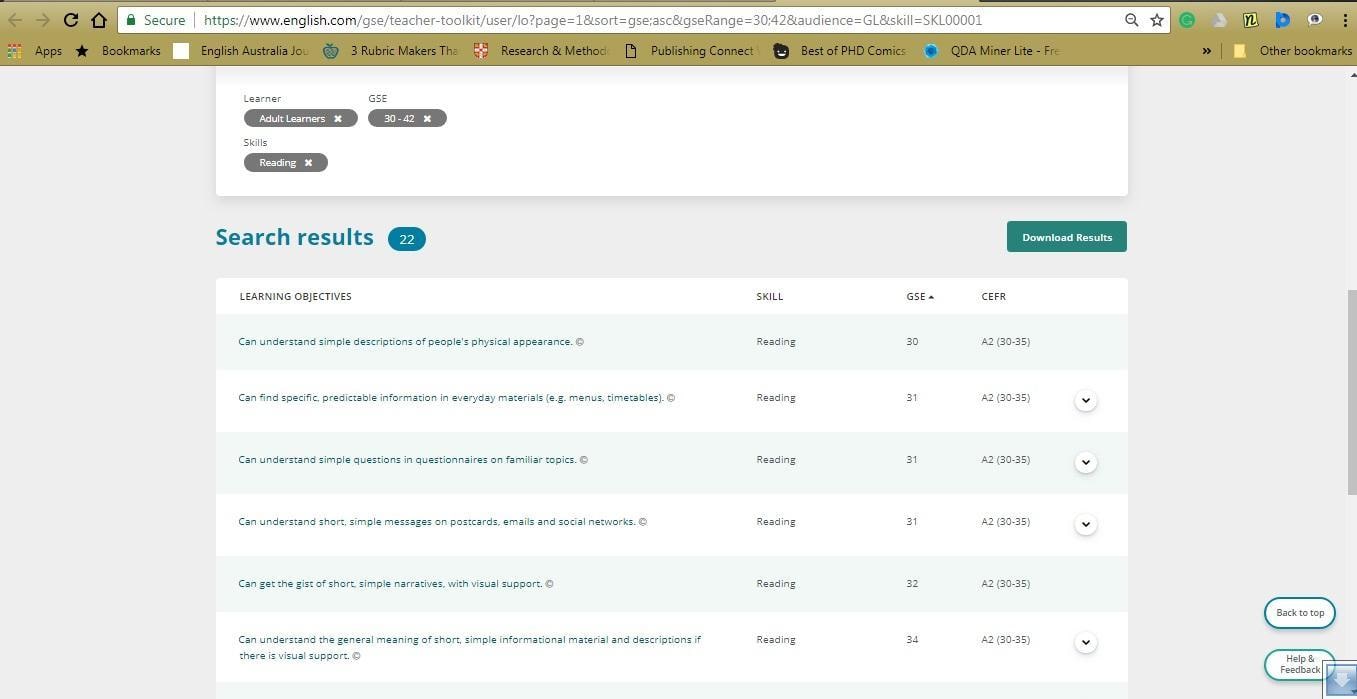Click the zoom magnifier icon in address bar

[1131, 20]
